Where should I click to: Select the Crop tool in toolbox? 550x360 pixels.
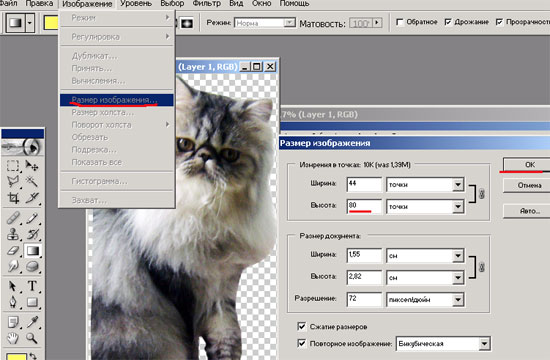(x=13, y=198)
